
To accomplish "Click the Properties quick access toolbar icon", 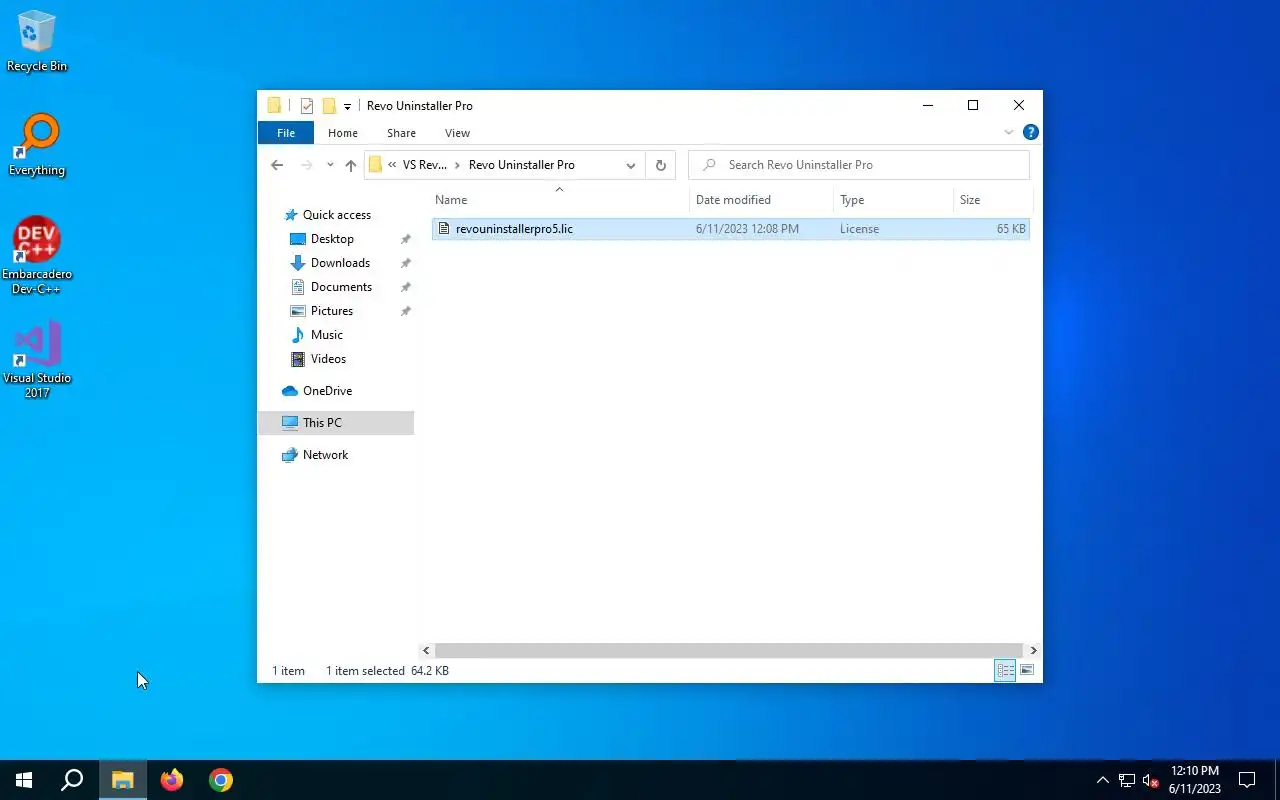I will click(307, 106).
